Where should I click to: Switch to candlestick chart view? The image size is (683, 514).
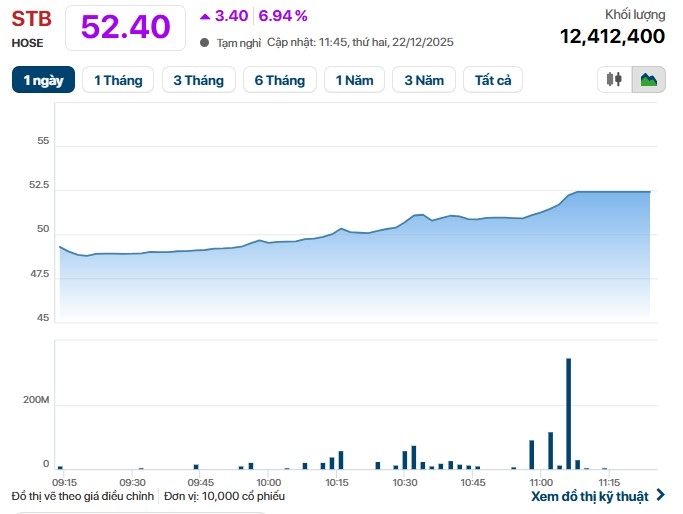(614, 80)
